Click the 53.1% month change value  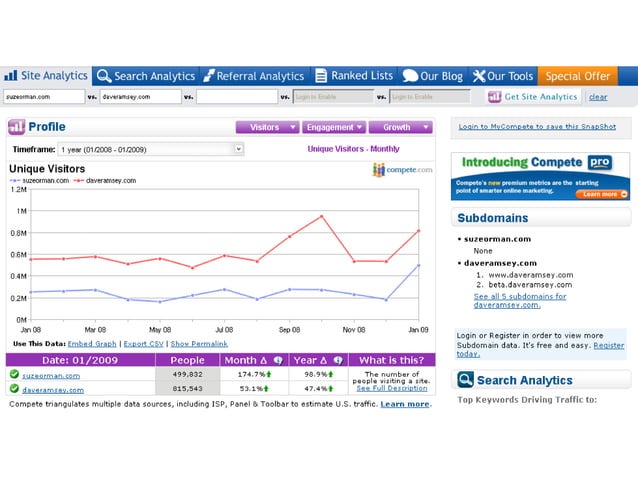pos(251,389)
